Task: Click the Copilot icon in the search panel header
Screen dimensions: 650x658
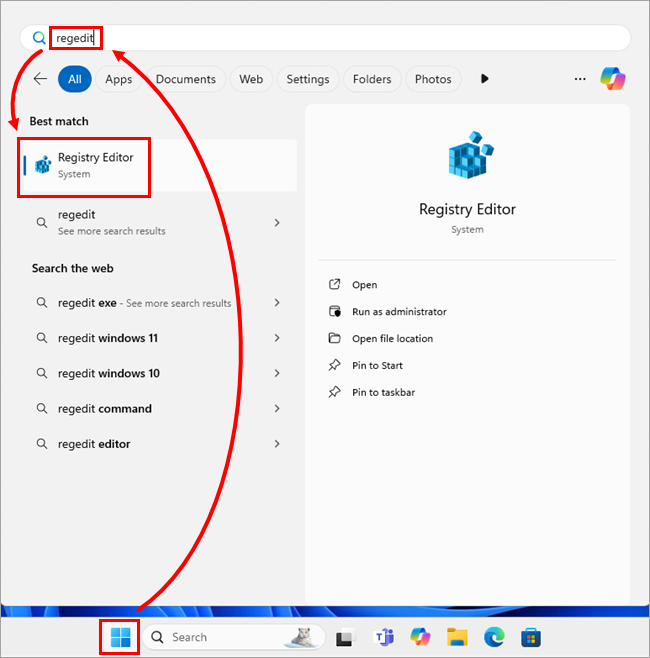Action: (x=612, y=79)
